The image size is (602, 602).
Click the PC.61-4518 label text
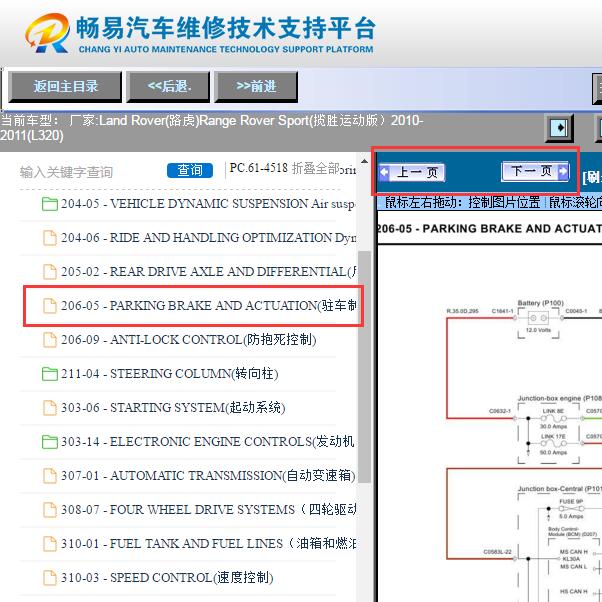[x=258, y=168]
